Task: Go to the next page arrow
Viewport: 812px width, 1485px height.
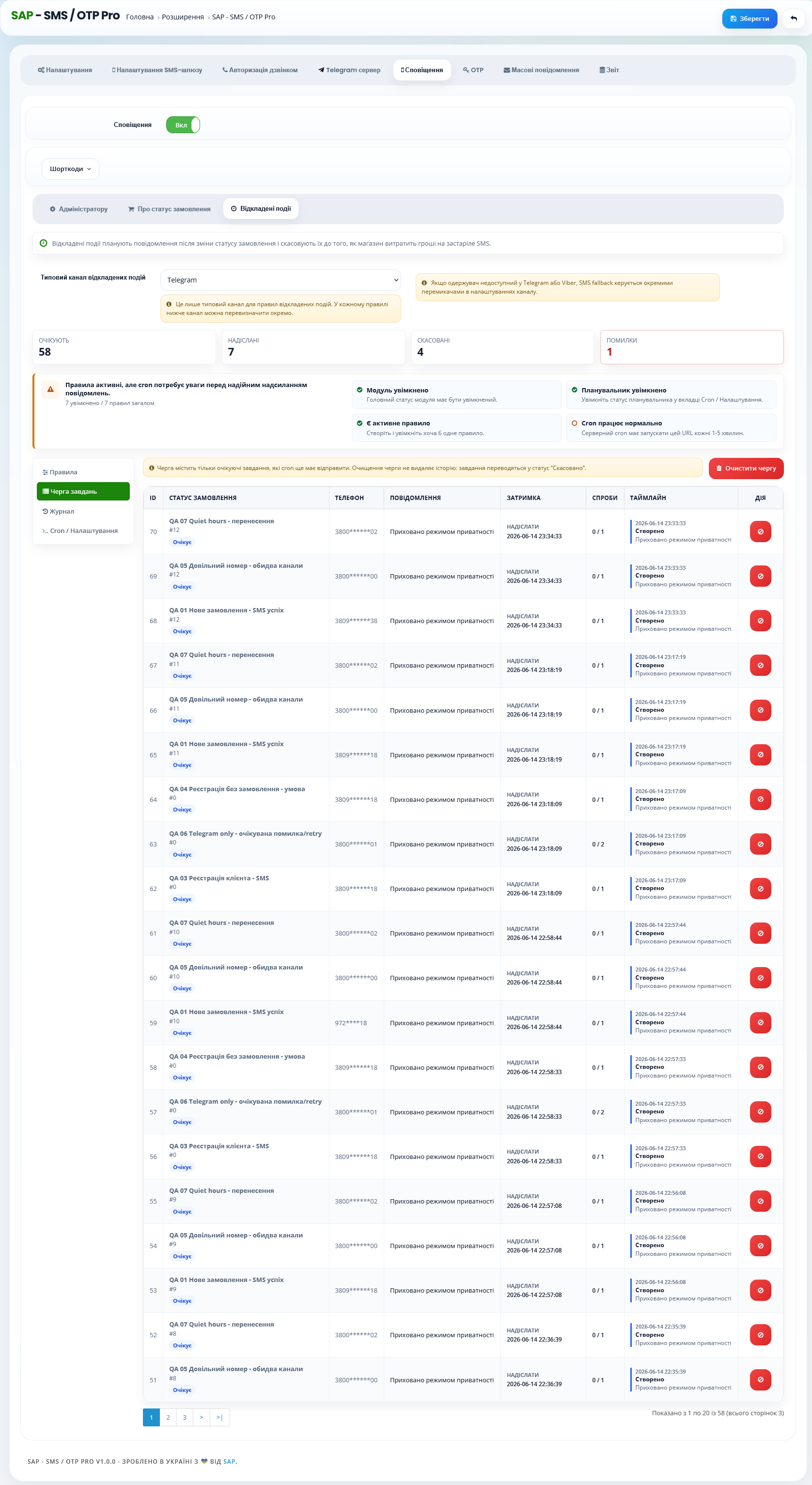Action: pyautogui.click(x=201, y=1418)
